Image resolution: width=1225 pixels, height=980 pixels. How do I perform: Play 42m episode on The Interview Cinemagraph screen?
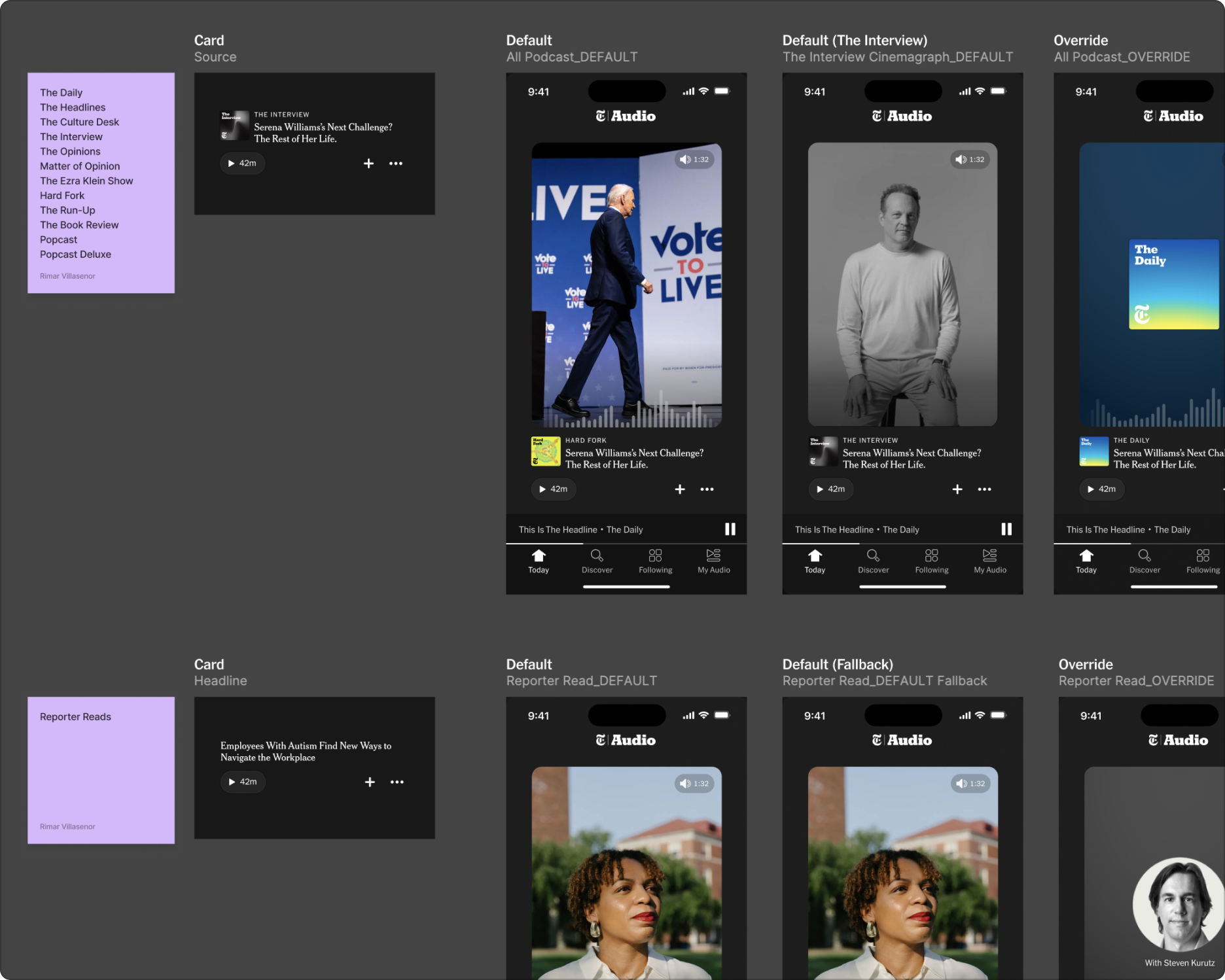click(x=831, y=489)
